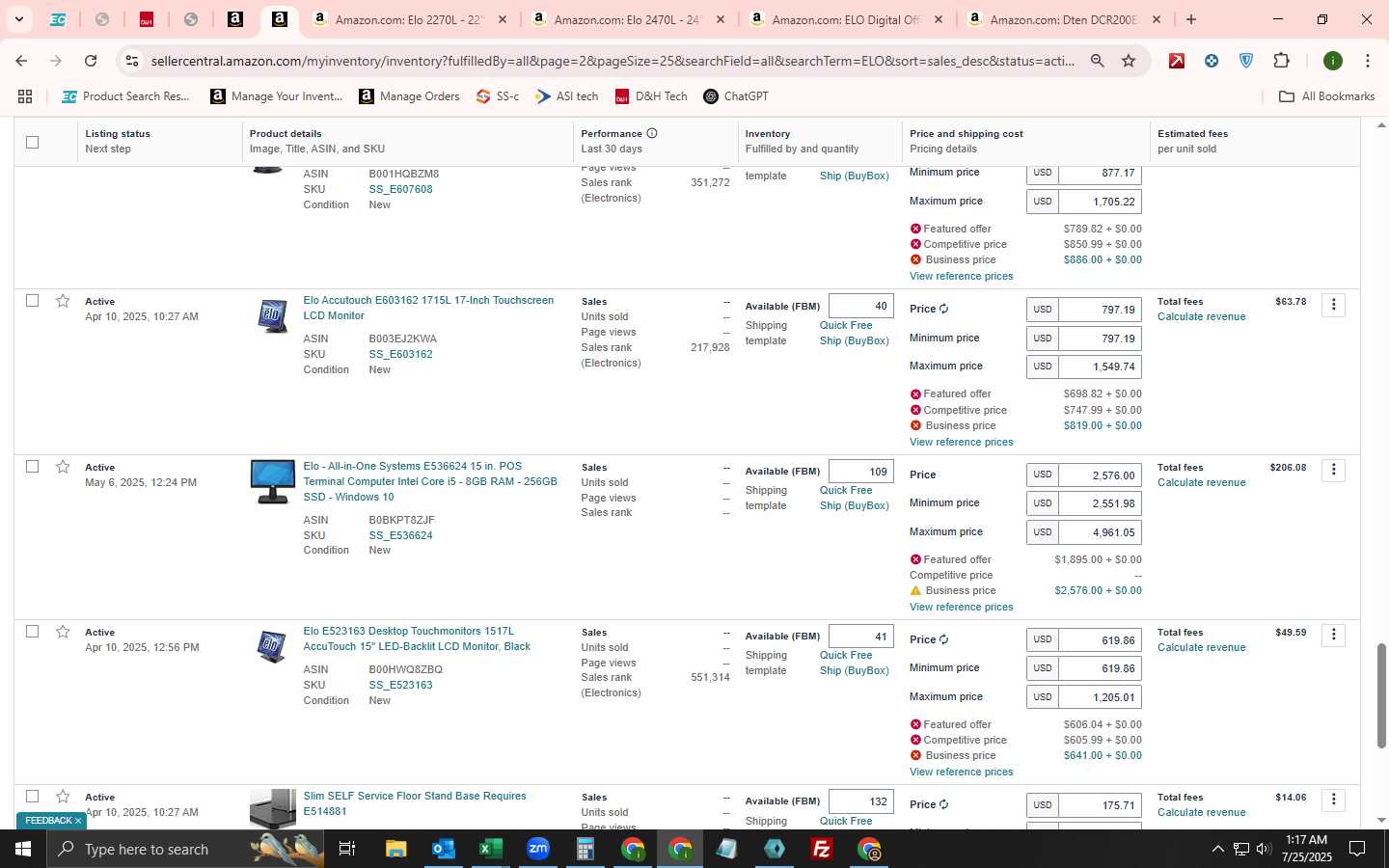The height and width of the screenshot is (868, 1389).
Task: Open three-dot menu for E523163 listing
Action: 1333,635
